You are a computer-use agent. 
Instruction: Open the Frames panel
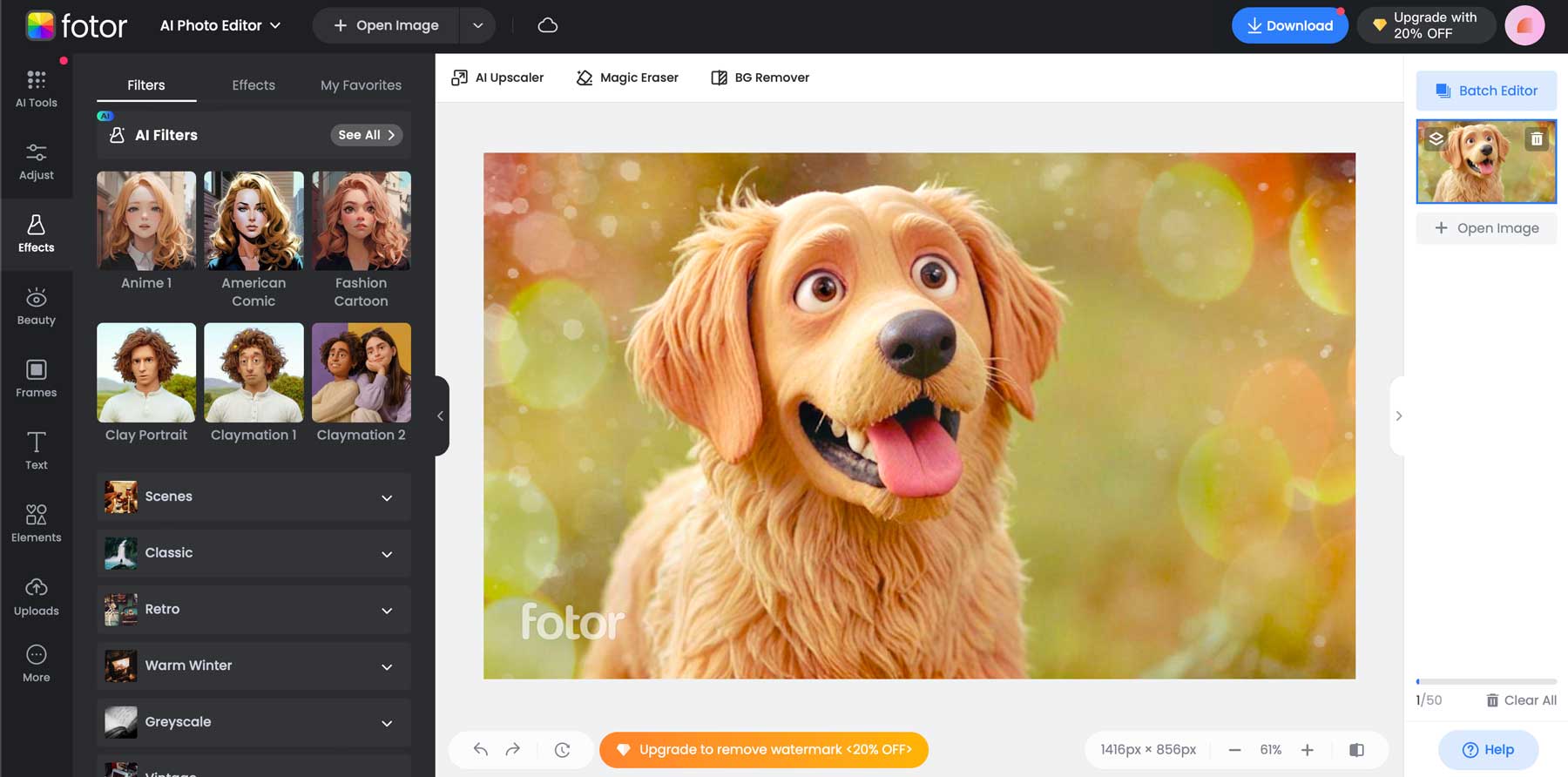tap(36, 379)
